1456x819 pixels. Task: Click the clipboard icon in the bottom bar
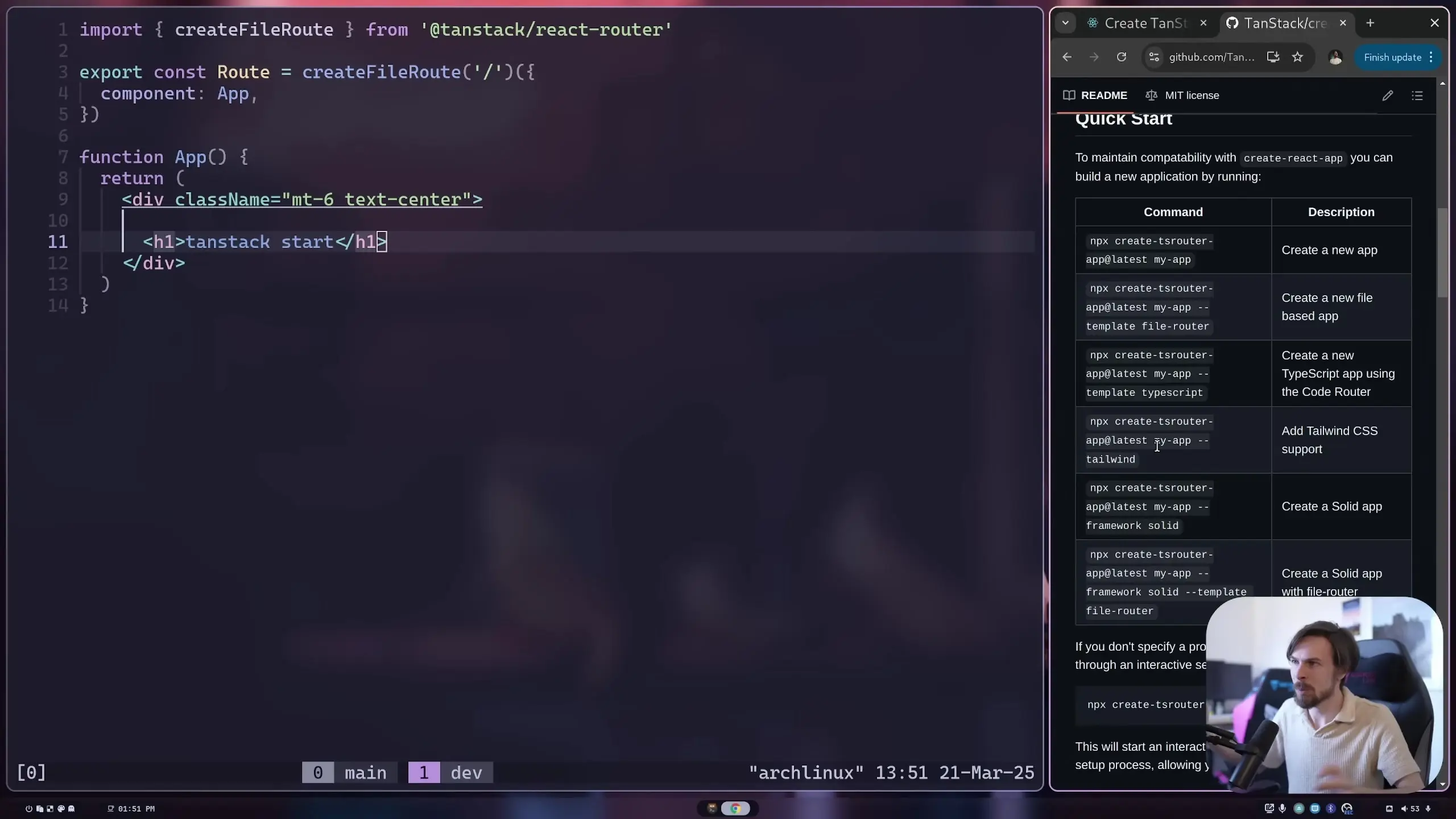click(40, 808)
